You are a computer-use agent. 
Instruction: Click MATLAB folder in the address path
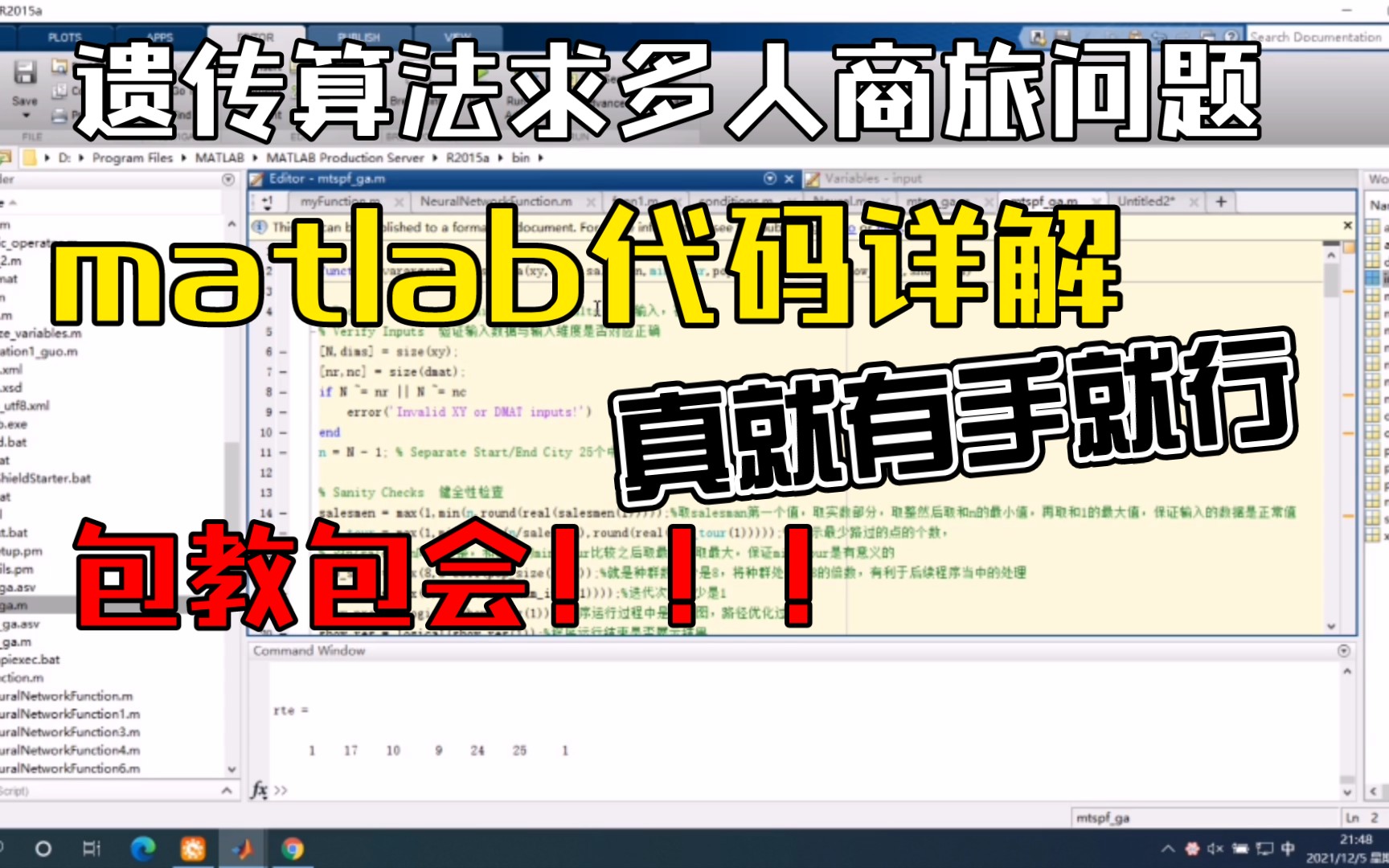pos(219,158)
